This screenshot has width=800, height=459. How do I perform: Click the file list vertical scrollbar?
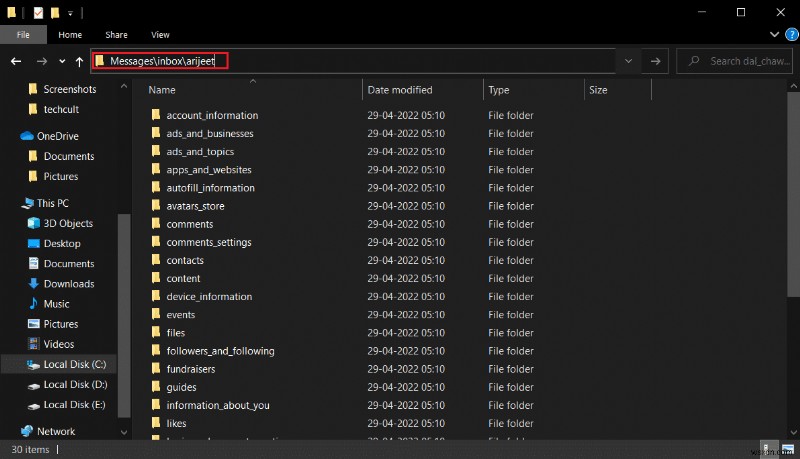tap(793, 200)
